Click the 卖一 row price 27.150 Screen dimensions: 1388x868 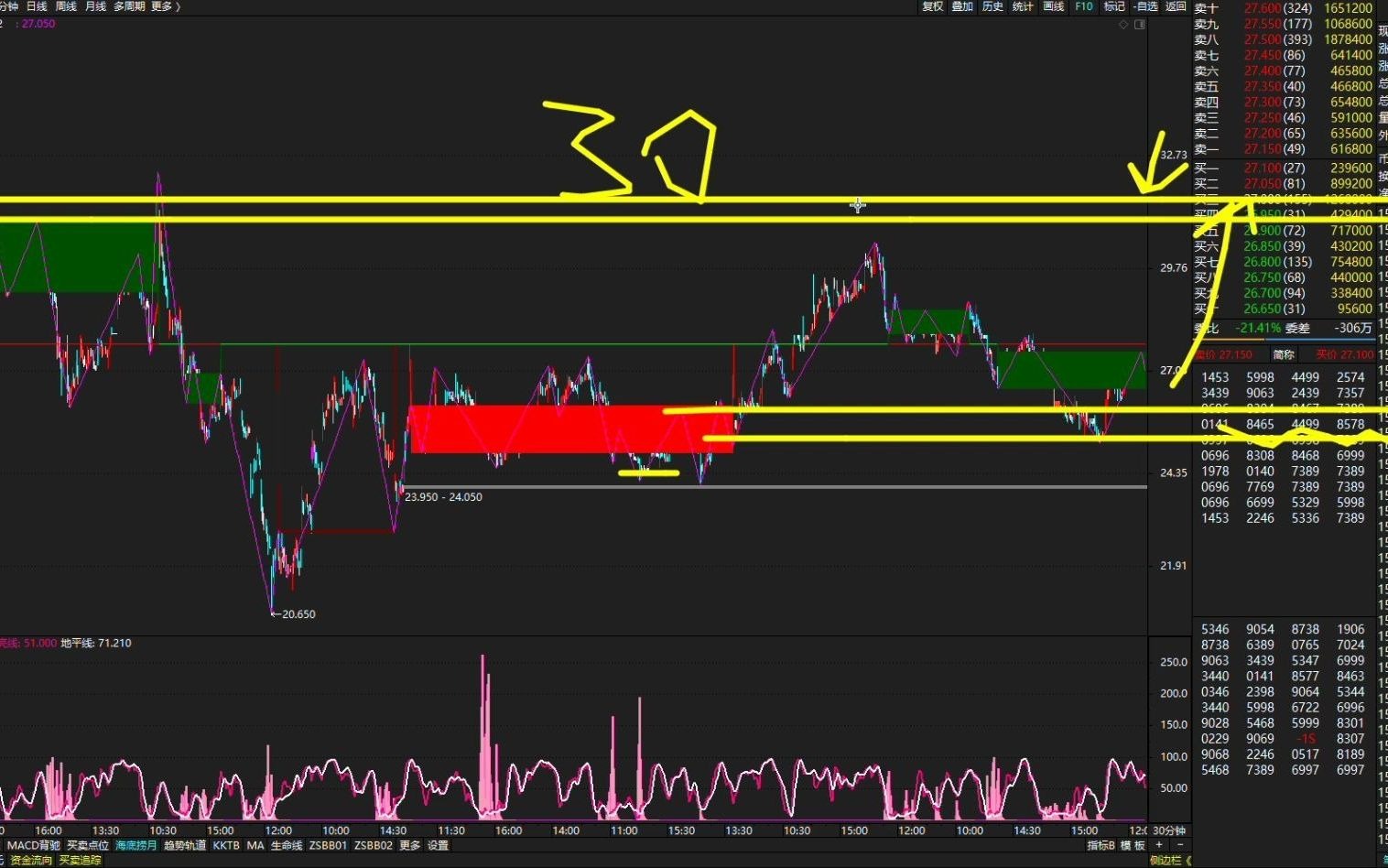pyautogui.click(x=1263, y=148)
